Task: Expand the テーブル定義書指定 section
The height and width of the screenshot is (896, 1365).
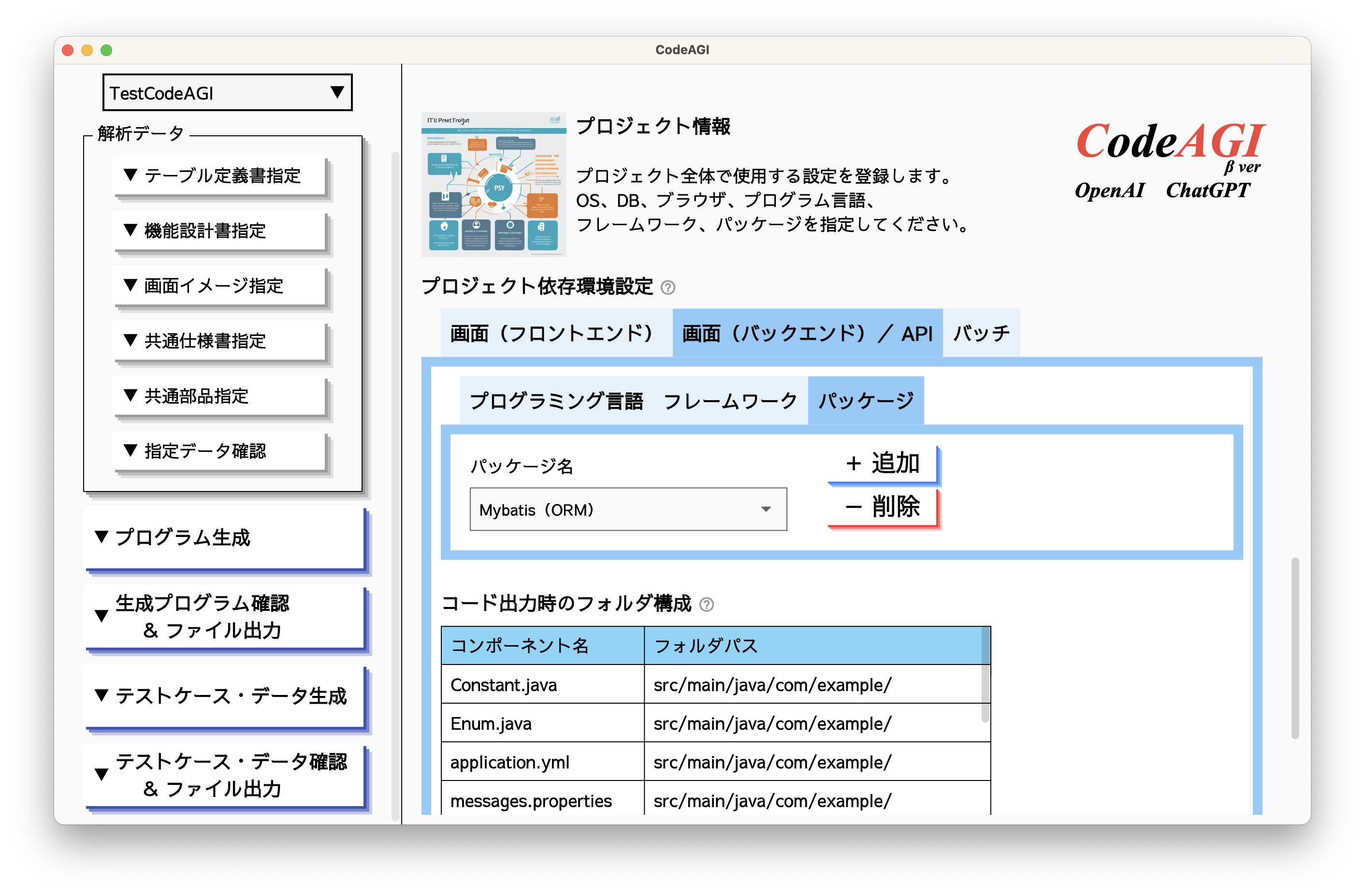Action: click(x=219, y=176)
